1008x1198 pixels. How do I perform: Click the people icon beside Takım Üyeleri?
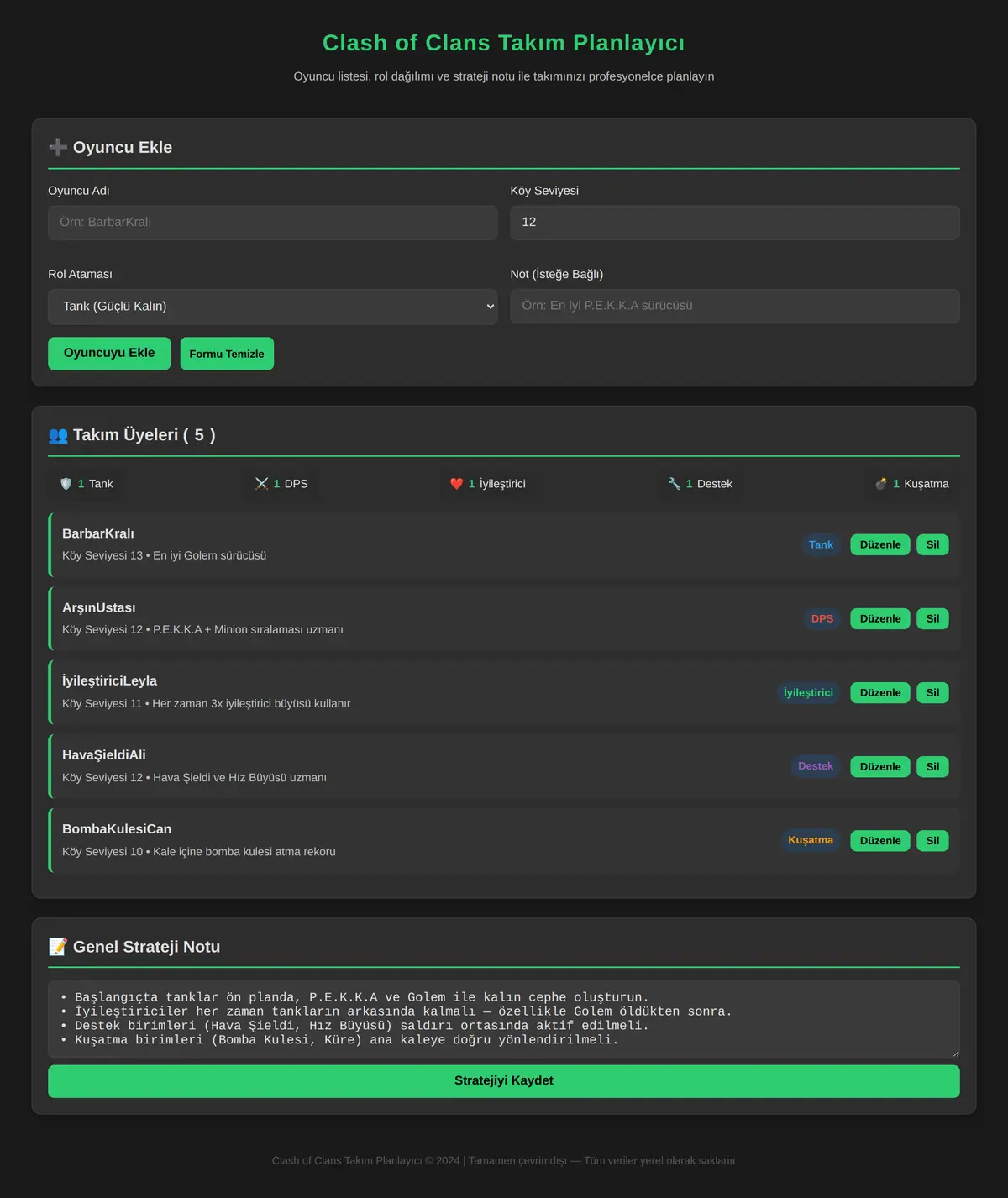[58, 435]
